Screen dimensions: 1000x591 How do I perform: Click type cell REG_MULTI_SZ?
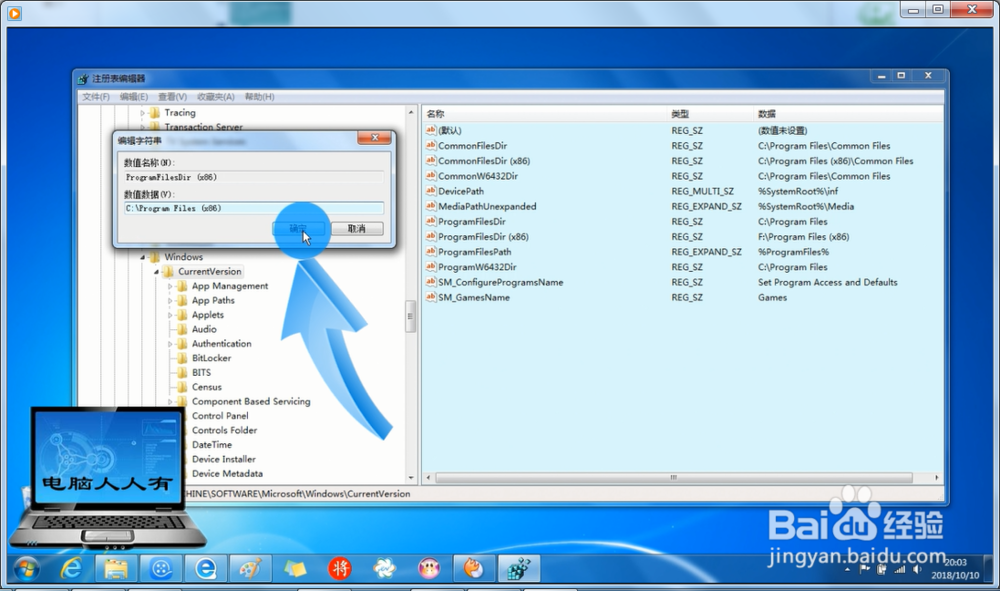[702, 191]
